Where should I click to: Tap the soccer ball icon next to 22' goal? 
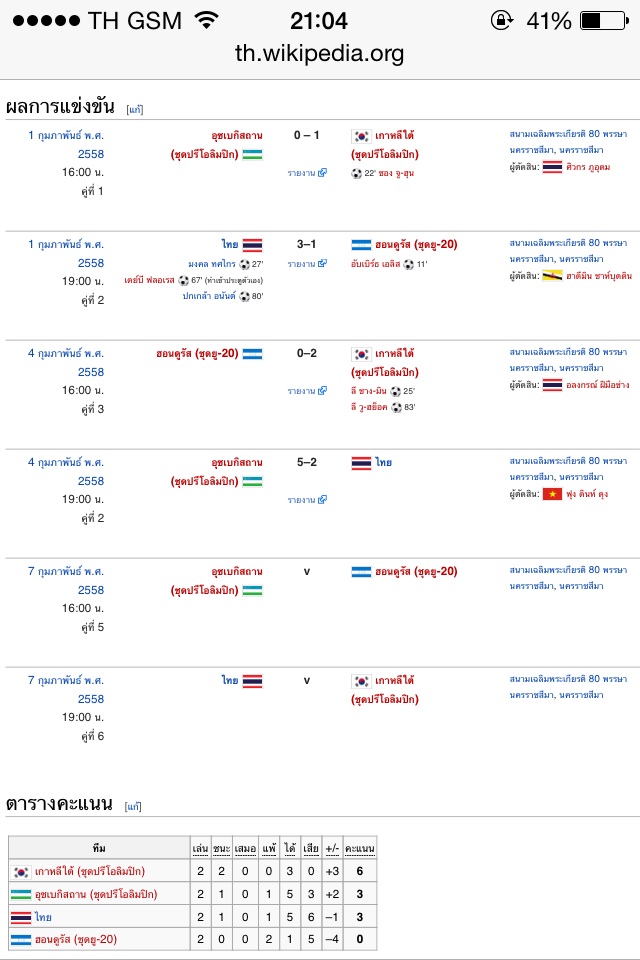(356, 173)
